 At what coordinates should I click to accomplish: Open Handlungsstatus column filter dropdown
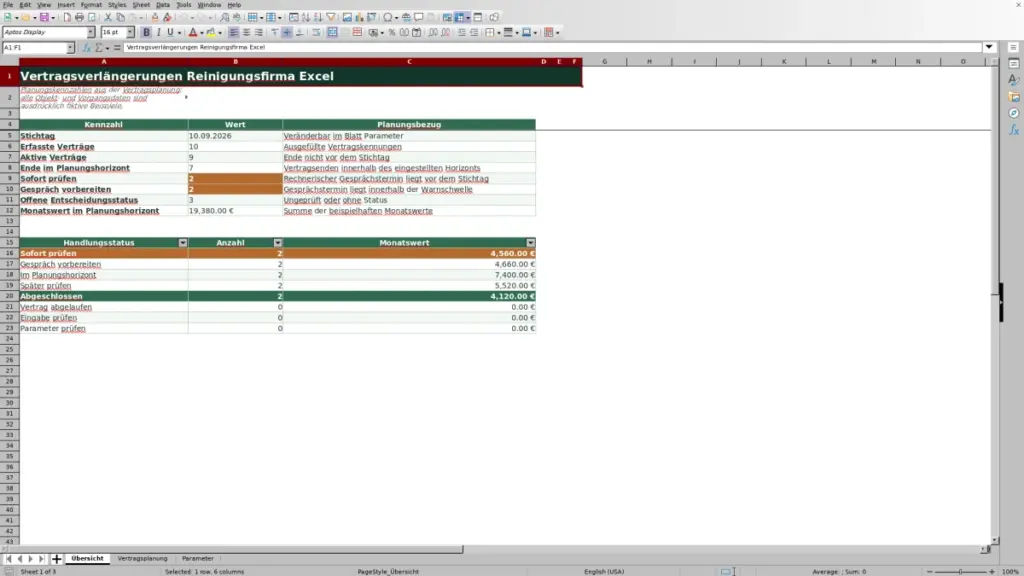183,243
